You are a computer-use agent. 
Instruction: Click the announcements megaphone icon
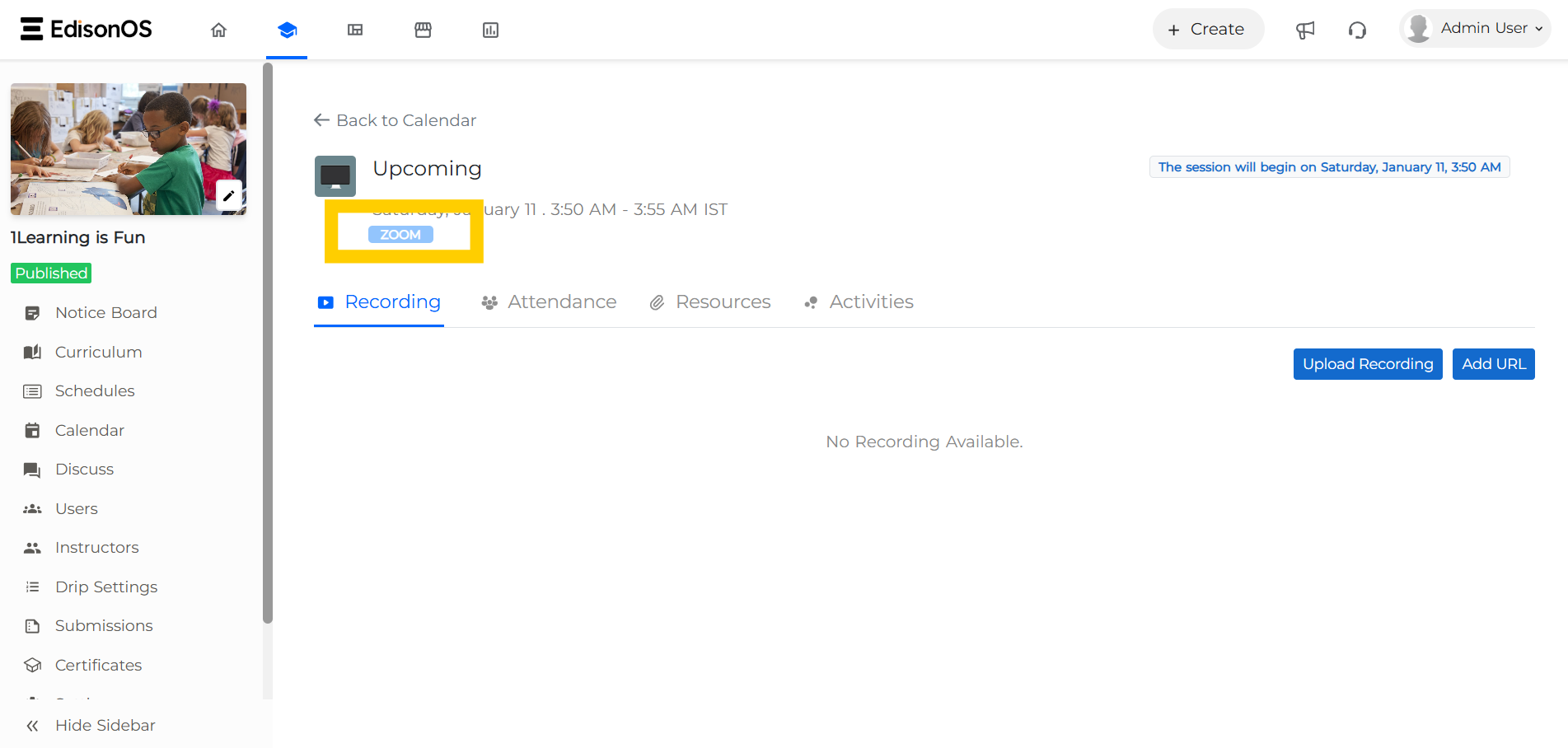(1305, 30)
